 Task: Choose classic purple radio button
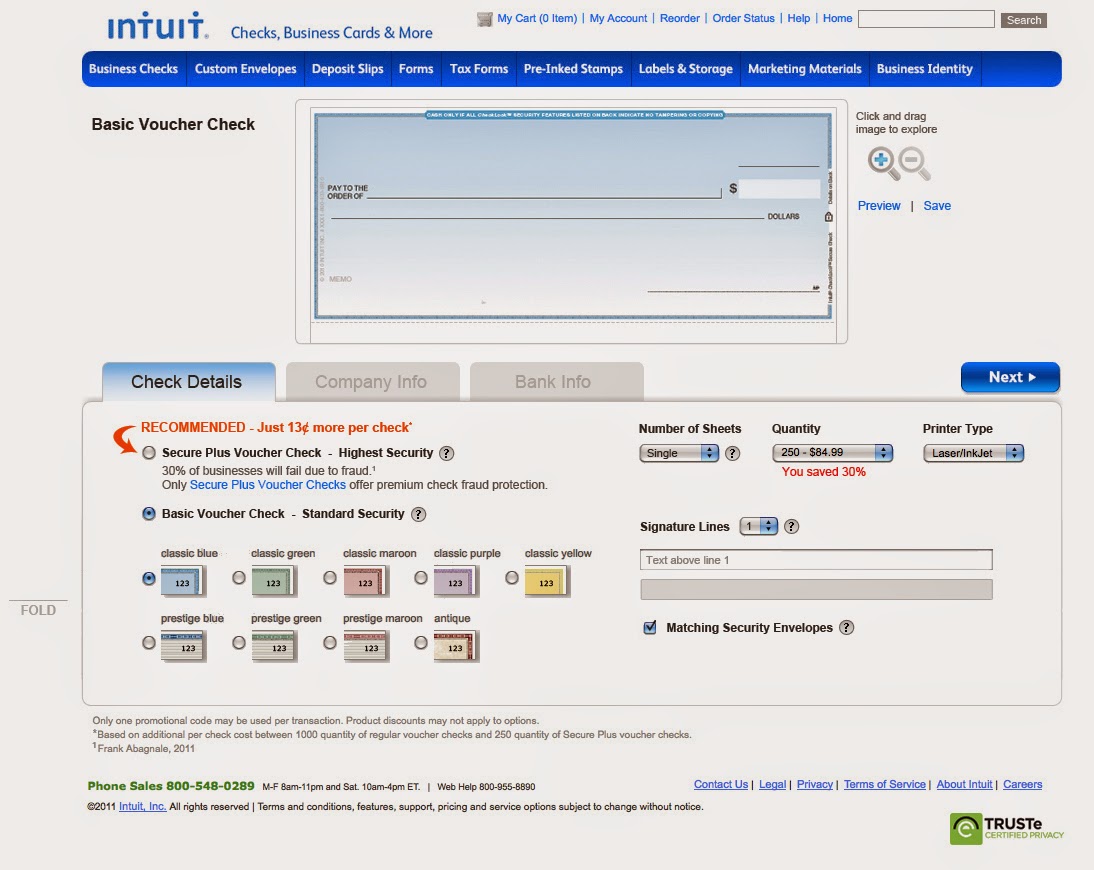coord(421,578)
